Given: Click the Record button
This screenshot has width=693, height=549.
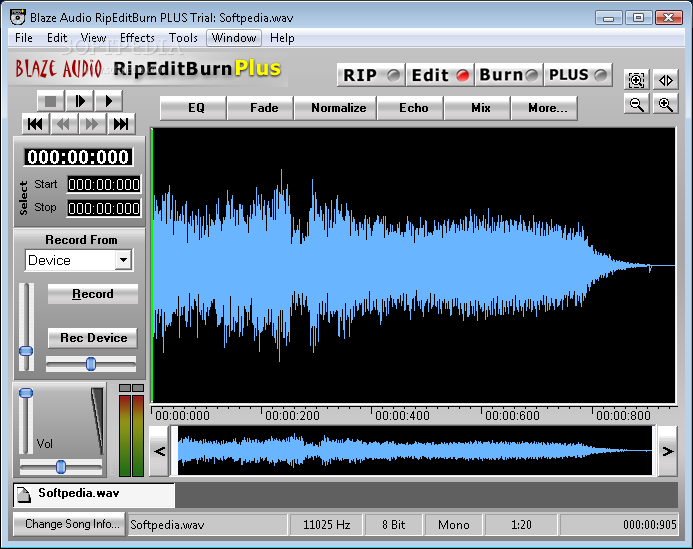Looking at the screenshot, I should coord(93,294).
